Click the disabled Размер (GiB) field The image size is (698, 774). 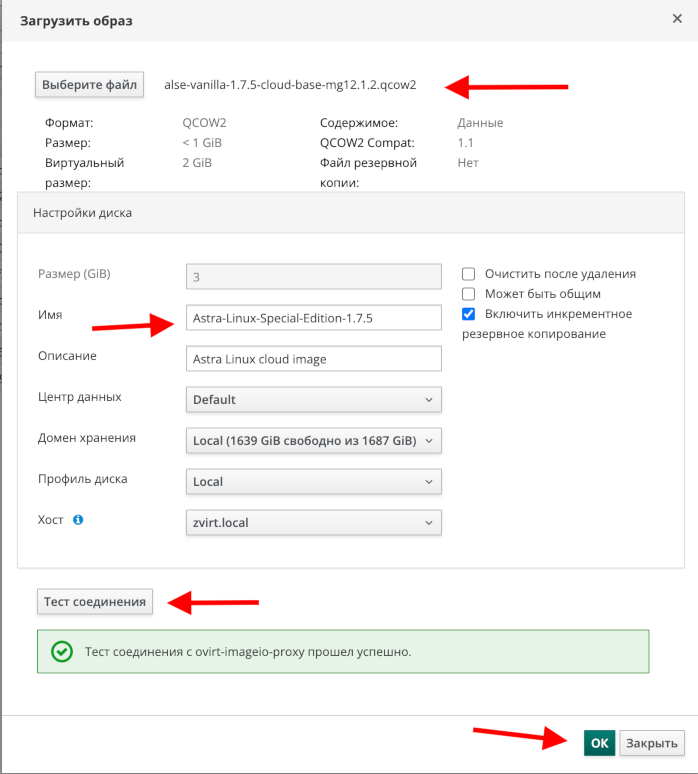[313, 276]
